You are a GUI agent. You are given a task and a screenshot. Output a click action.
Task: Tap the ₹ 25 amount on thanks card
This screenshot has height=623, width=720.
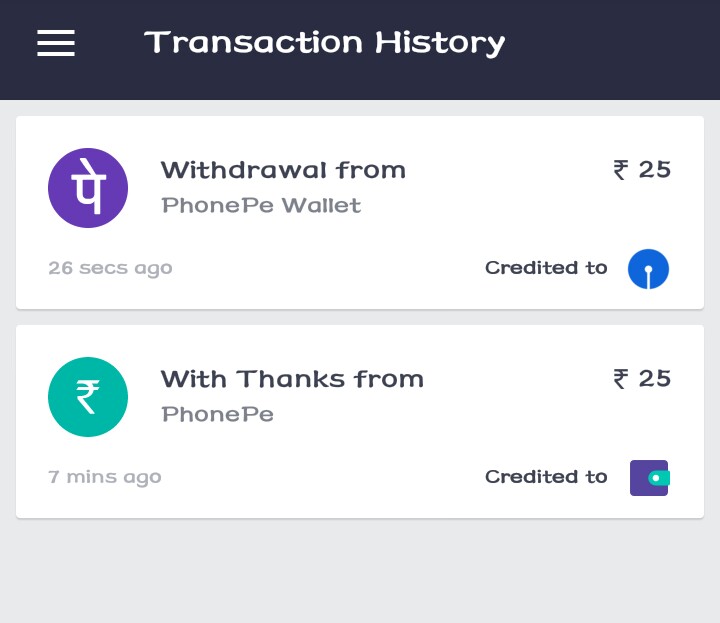coord(642,379)
